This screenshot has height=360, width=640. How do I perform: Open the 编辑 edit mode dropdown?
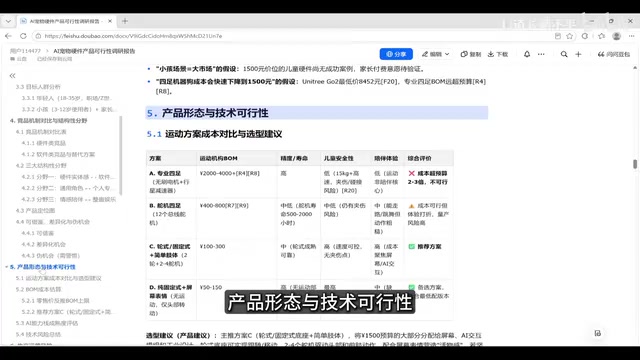click(436, 54)
